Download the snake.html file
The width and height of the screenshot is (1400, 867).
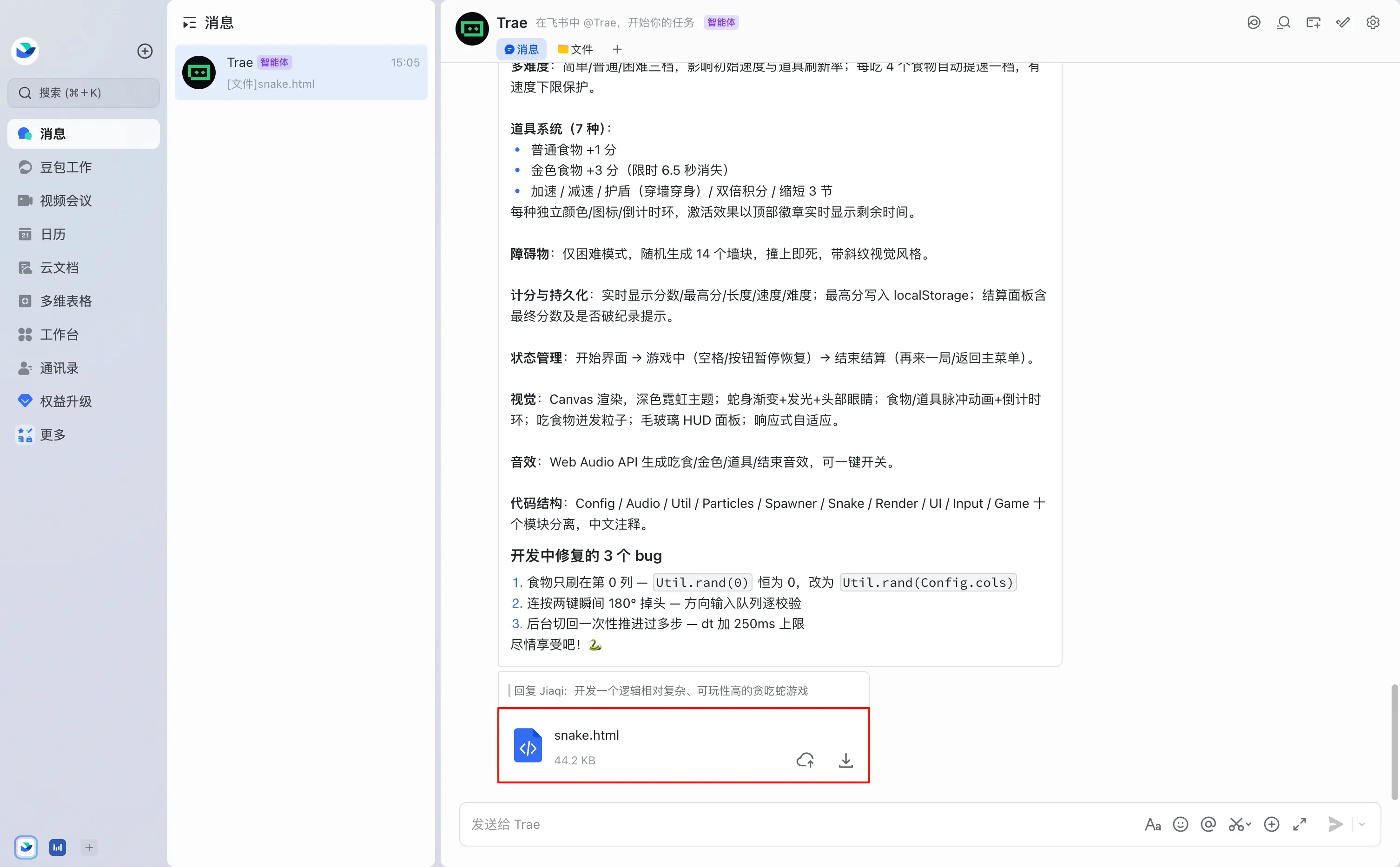coord(846,760)
